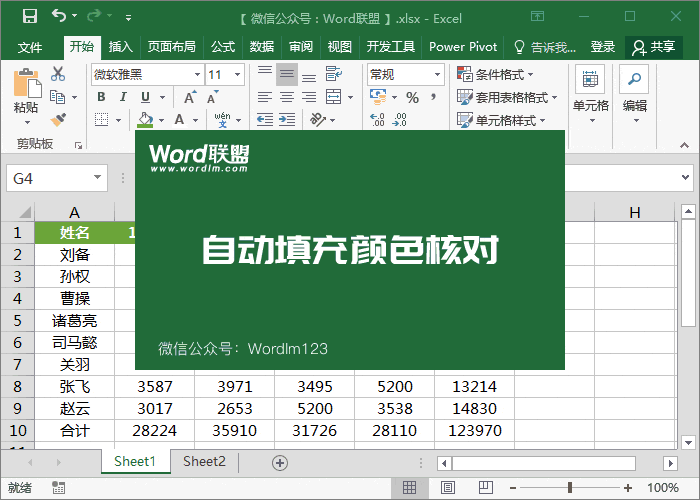
Task: Open 单元格样式 cell styles menu
Action: tap(501, 120)
